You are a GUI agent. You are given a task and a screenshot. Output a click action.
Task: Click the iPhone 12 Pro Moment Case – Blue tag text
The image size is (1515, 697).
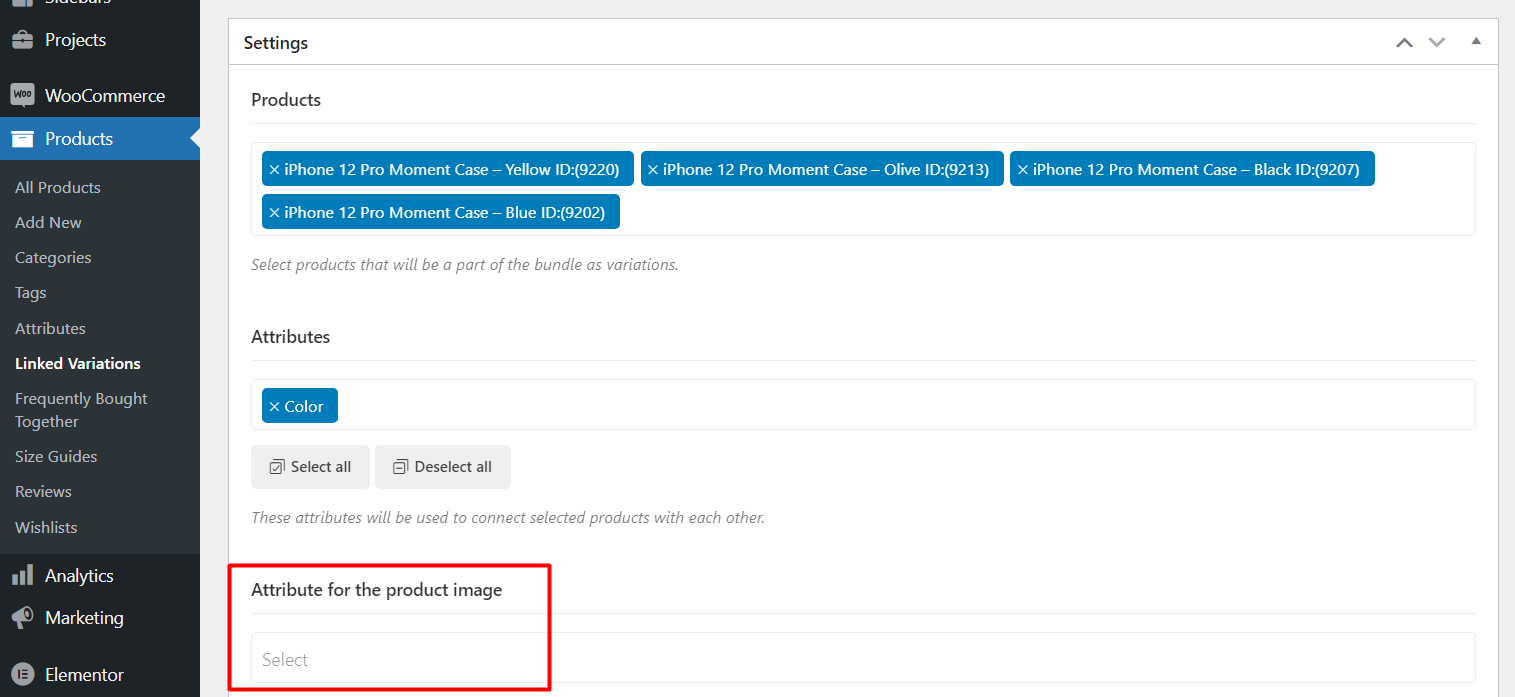coord(445,213)
